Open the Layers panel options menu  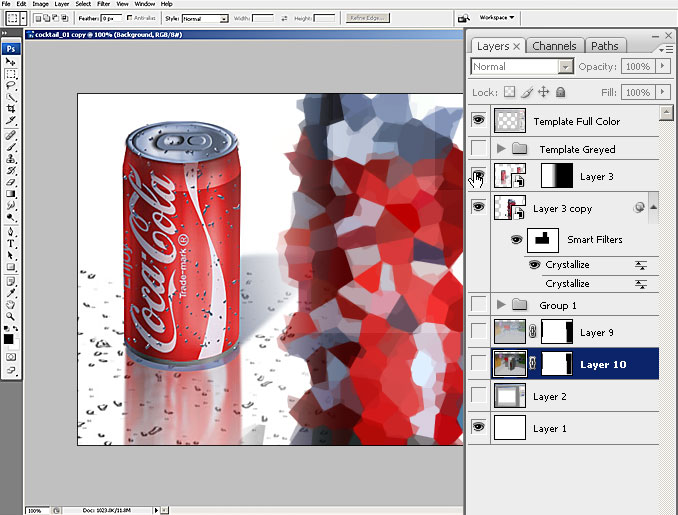click(x=666, y=50)
